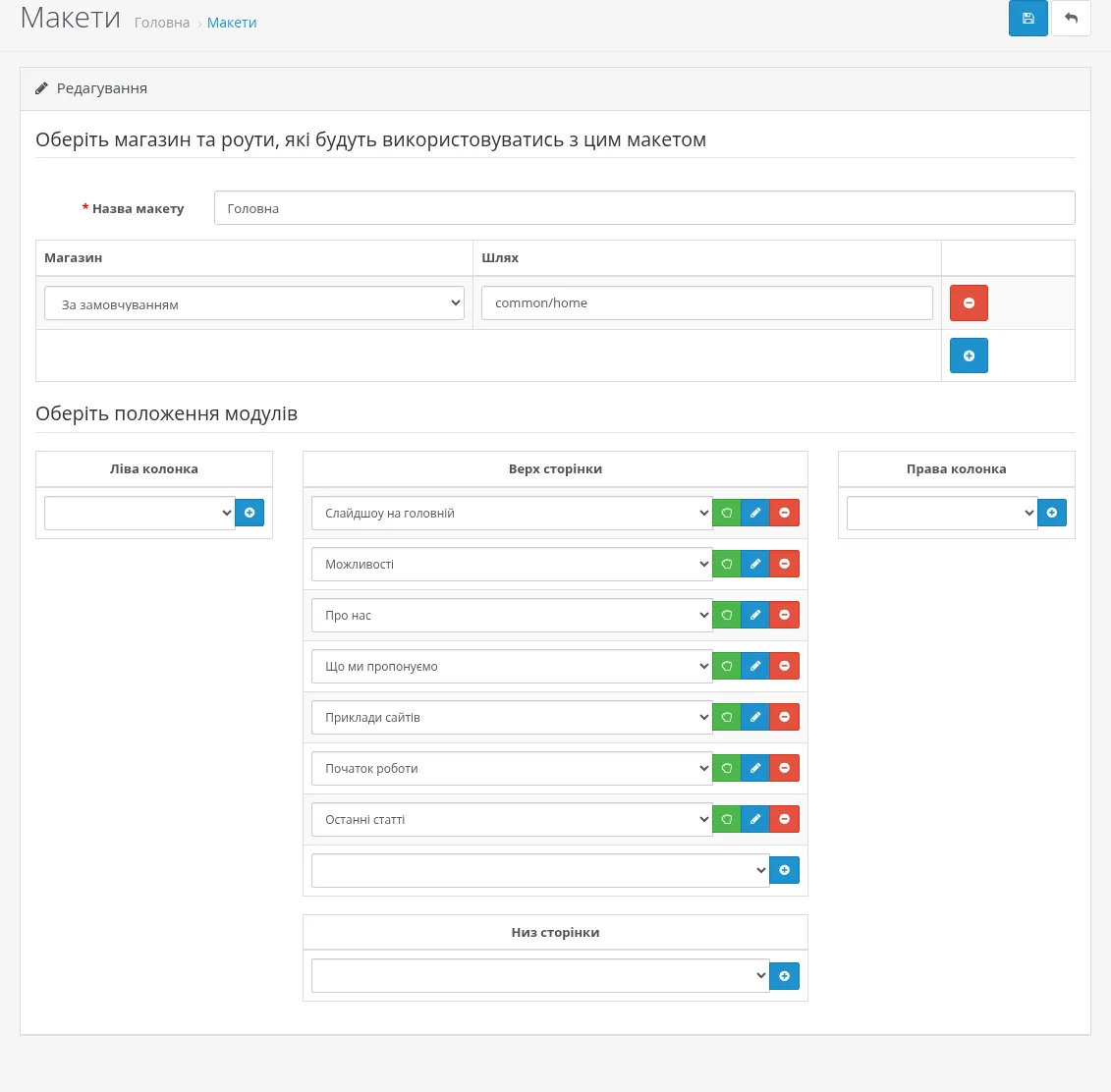Add module to Права колонка
The image size is (1111, 1092).
(x=1051, y=513)
